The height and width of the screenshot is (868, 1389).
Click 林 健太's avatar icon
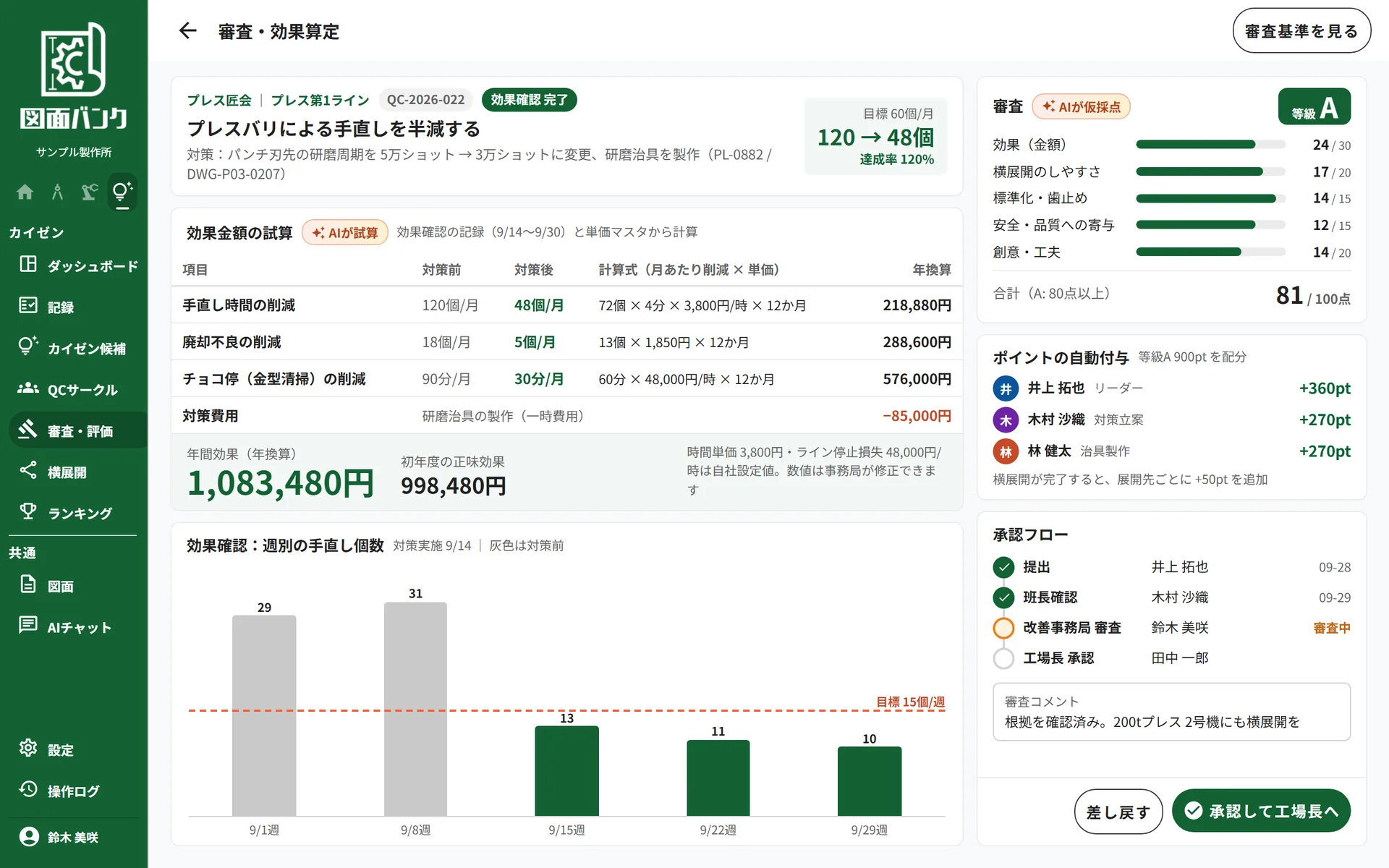tap(1006, 451)
